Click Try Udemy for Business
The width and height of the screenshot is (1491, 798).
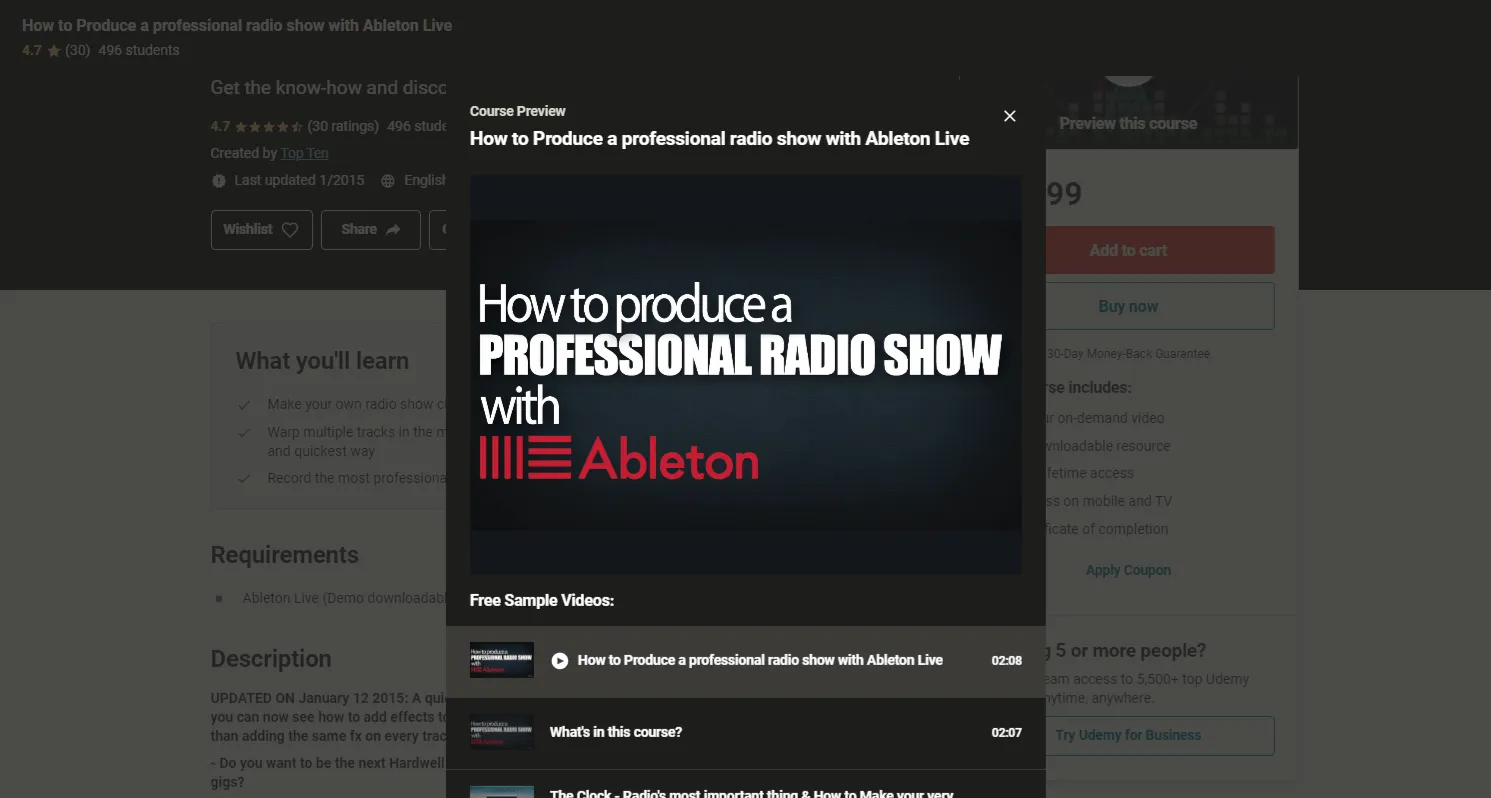tap(1128, 735)
